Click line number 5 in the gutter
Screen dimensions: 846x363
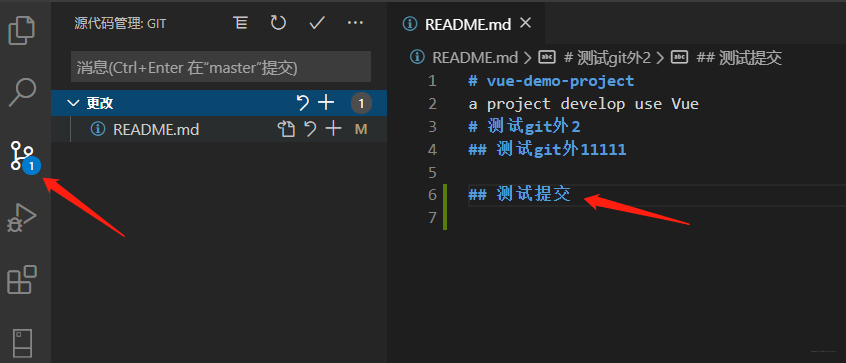tap(432, 173)
